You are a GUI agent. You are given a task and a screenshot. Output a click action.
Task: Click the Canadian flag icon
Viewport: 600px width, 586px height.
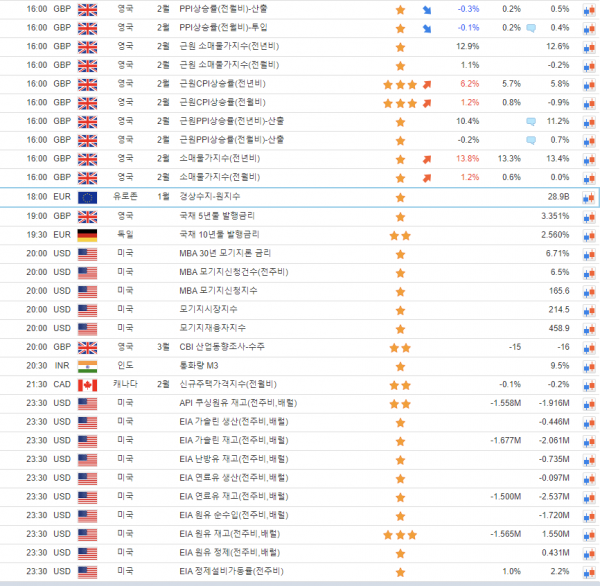click(87, 384)
